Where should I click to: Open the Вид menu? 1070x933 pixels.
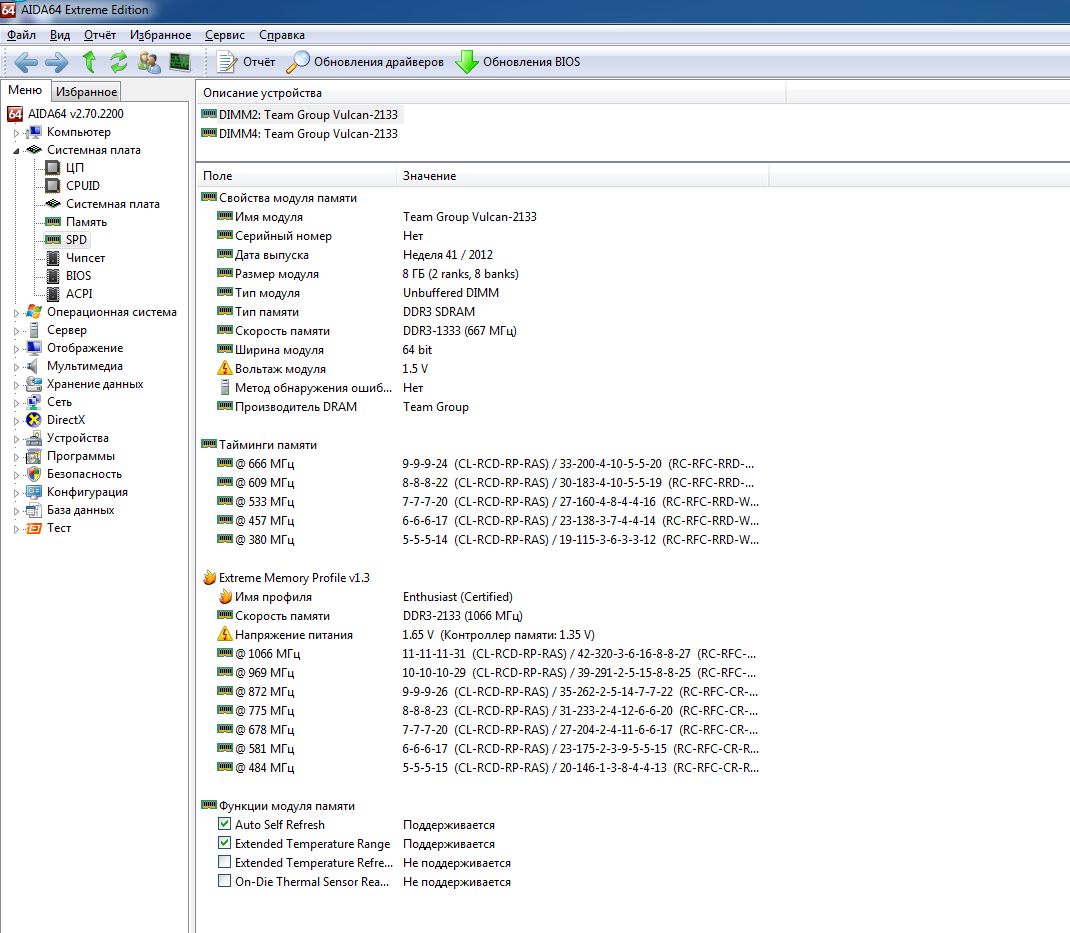point(60,35)
